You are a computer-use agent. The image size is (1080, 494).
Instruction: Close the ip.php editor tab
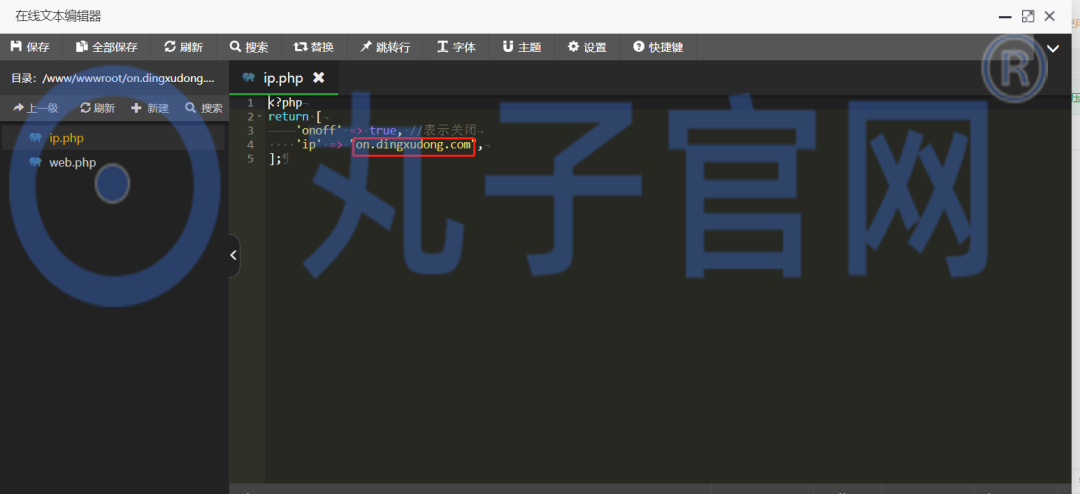click(x=319, y=77)
